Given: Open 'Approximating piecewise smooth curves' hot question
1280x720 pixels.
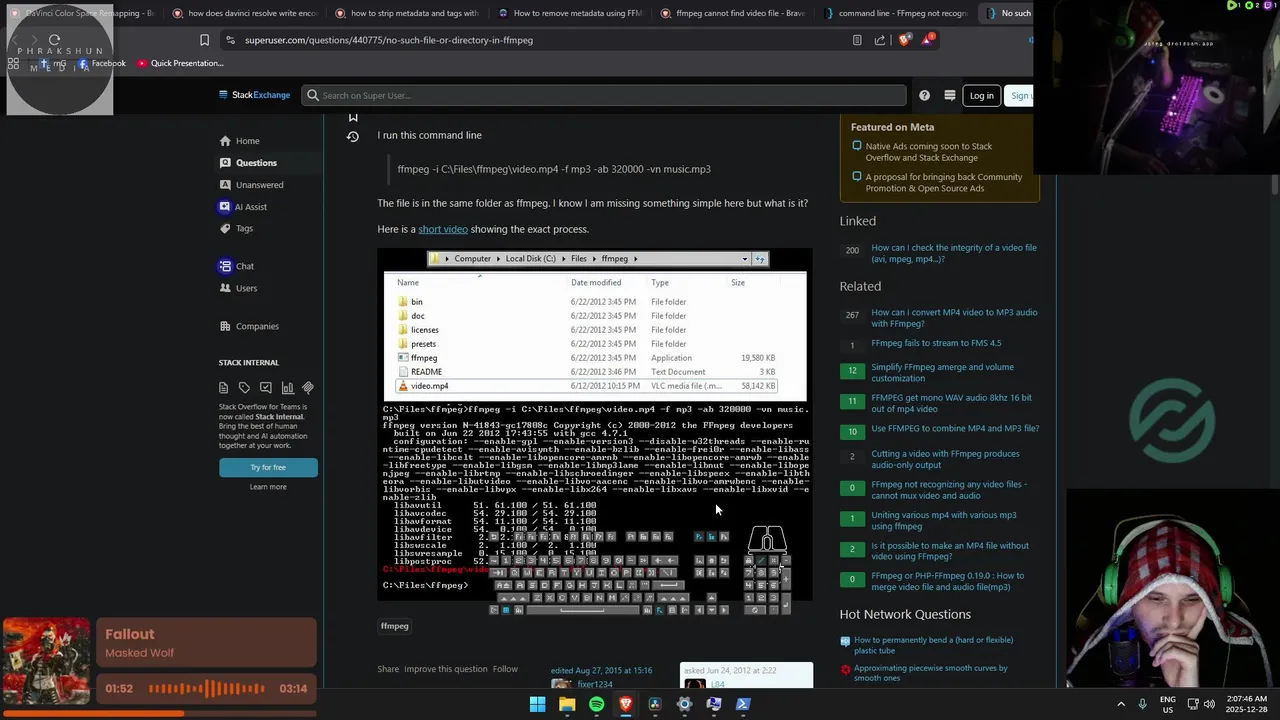Looking at the screenshot, I should 930,673.
